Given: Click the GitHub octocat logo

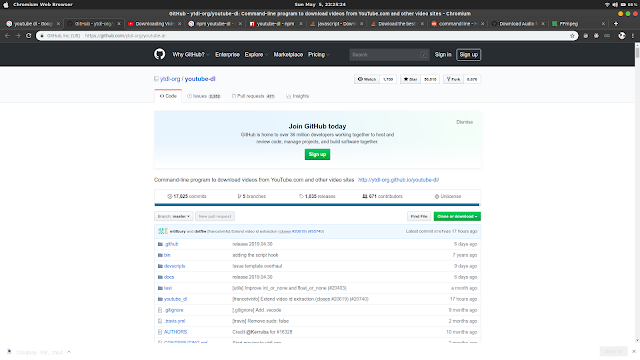Looking at the screenshot, I should pyautogui.click(x=160, y=54).
